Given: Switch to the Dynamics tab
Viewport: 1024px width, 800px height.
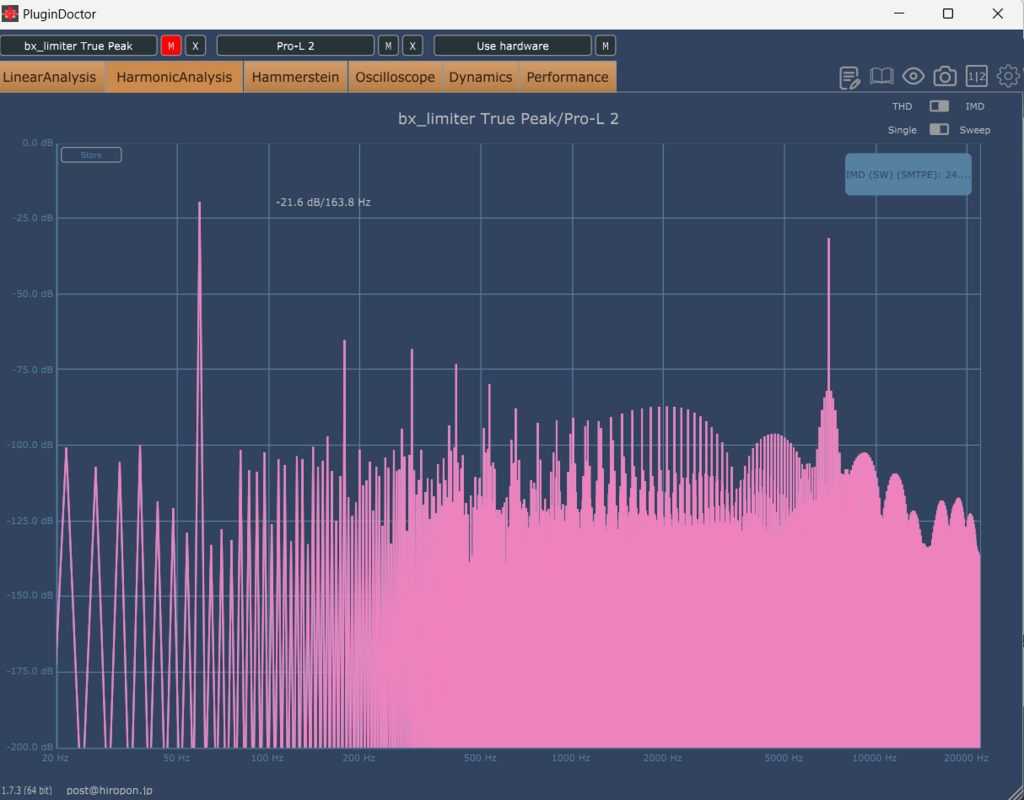Looking at the screenshot, I should point(481,77).
